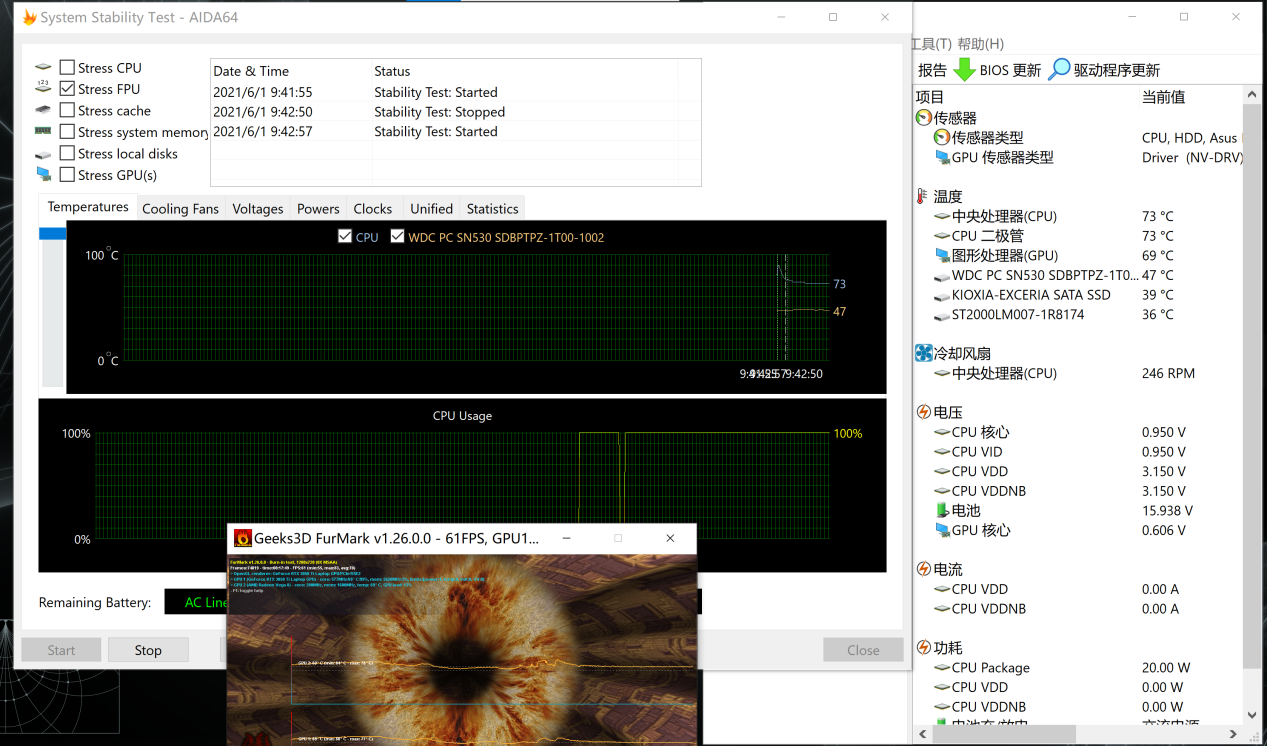The width and height of the screenshot is (1267, 746).
Task: Click the magnifier 驱动程序更新 icon
Action: click(1059, 70)
